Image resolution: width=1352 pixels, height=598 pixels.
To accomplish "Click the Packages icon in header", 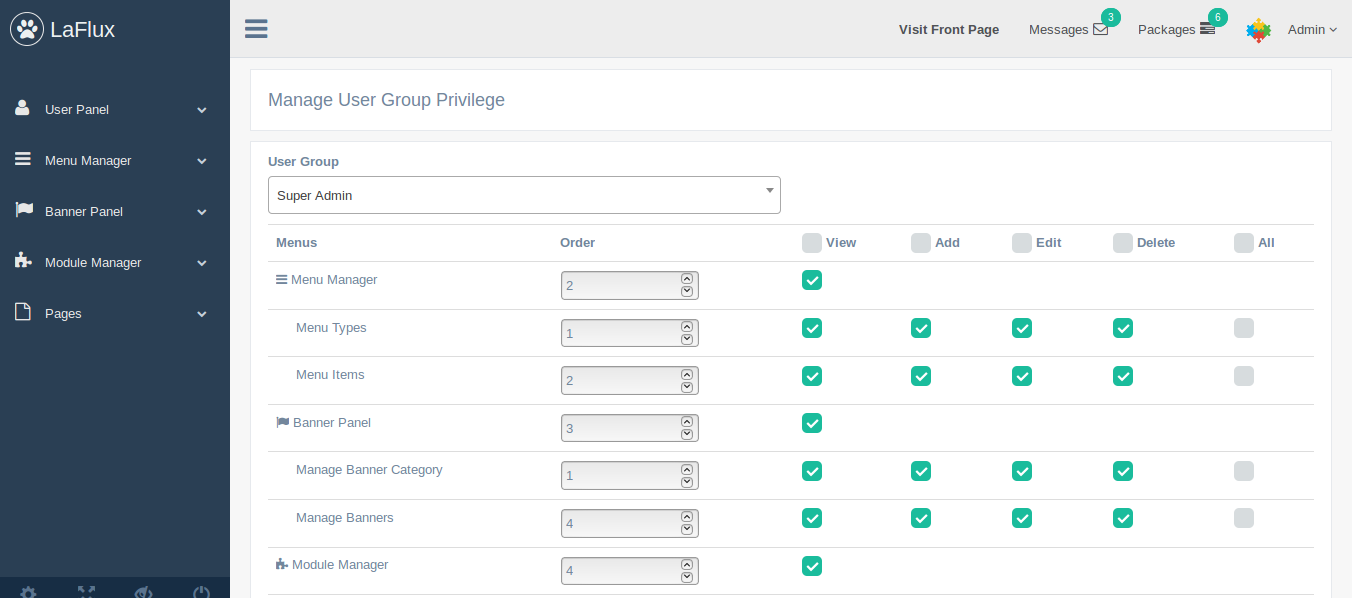I will pyautogui.click(x=1207, y=30).
